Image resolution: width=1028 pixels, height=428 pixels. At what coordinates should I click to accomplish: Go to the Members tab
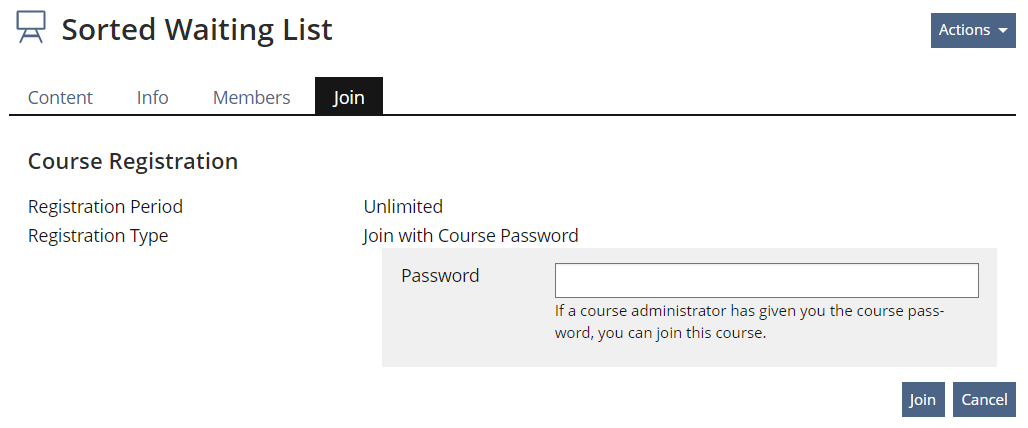coord(252,97)
